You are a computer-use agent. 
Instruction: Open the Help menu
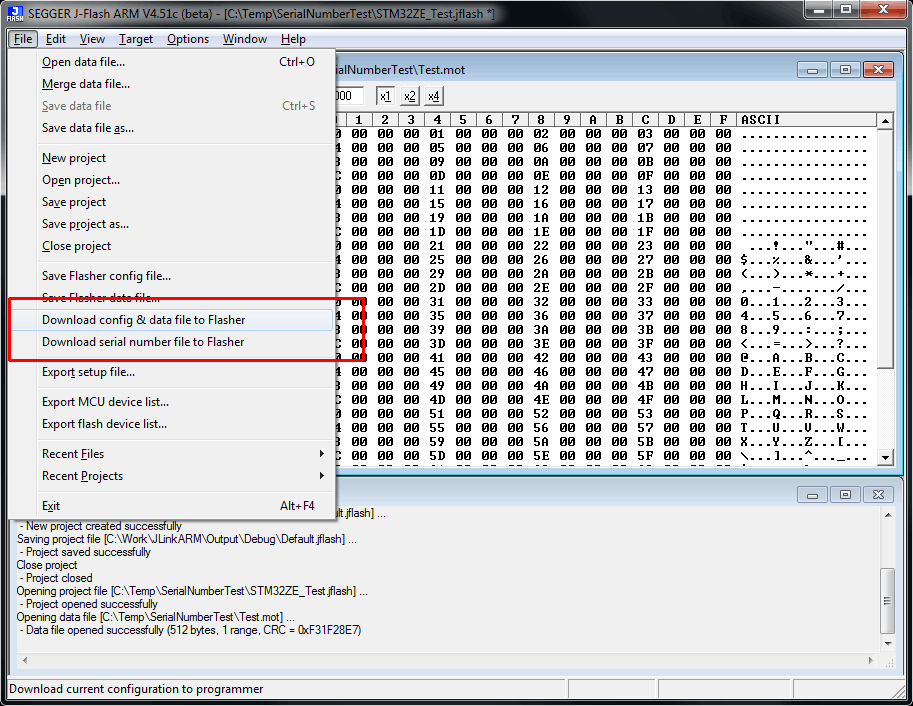[293, 39]
